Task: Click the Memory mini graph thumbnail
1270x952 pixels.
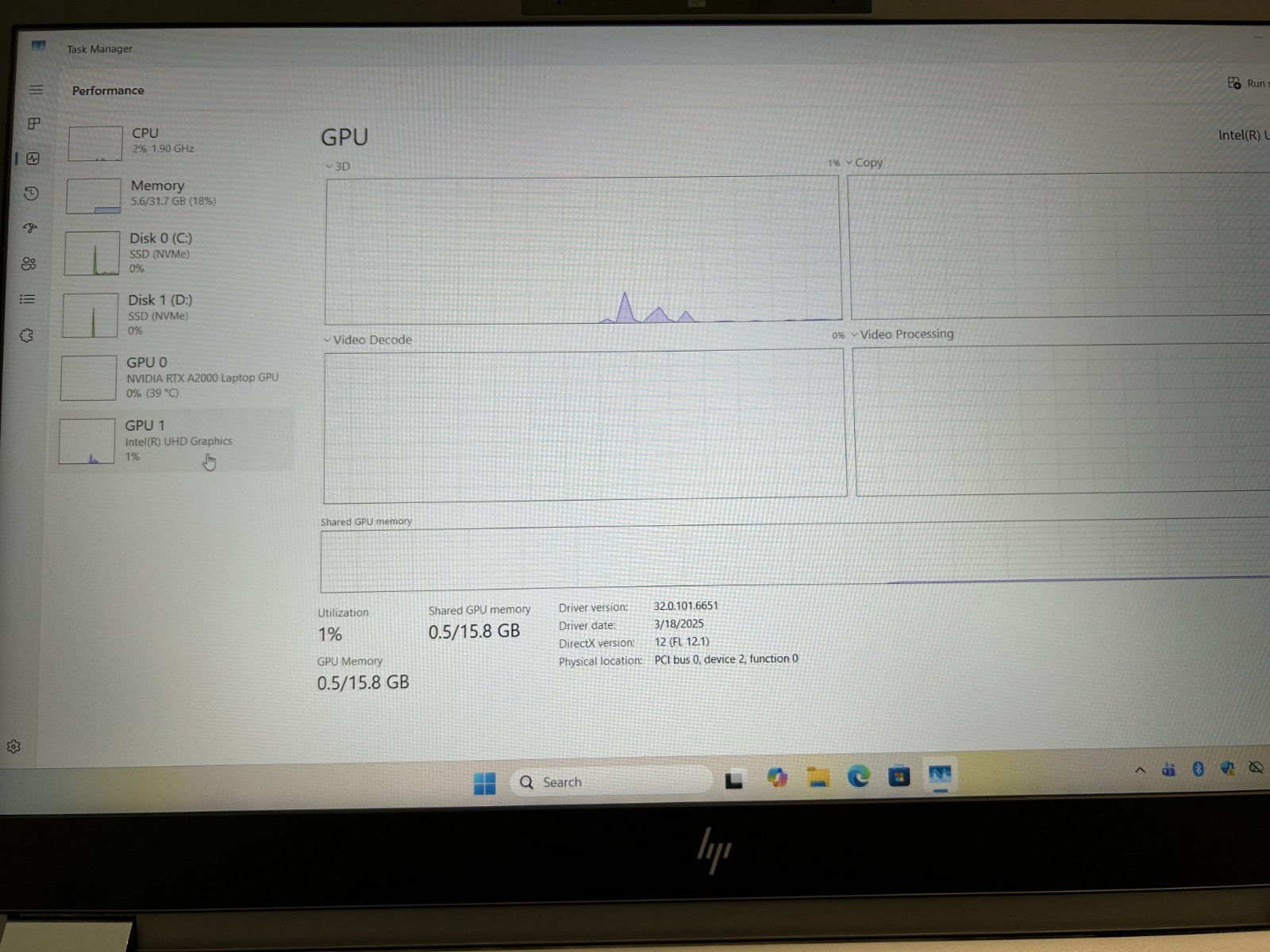Action: 94,196
